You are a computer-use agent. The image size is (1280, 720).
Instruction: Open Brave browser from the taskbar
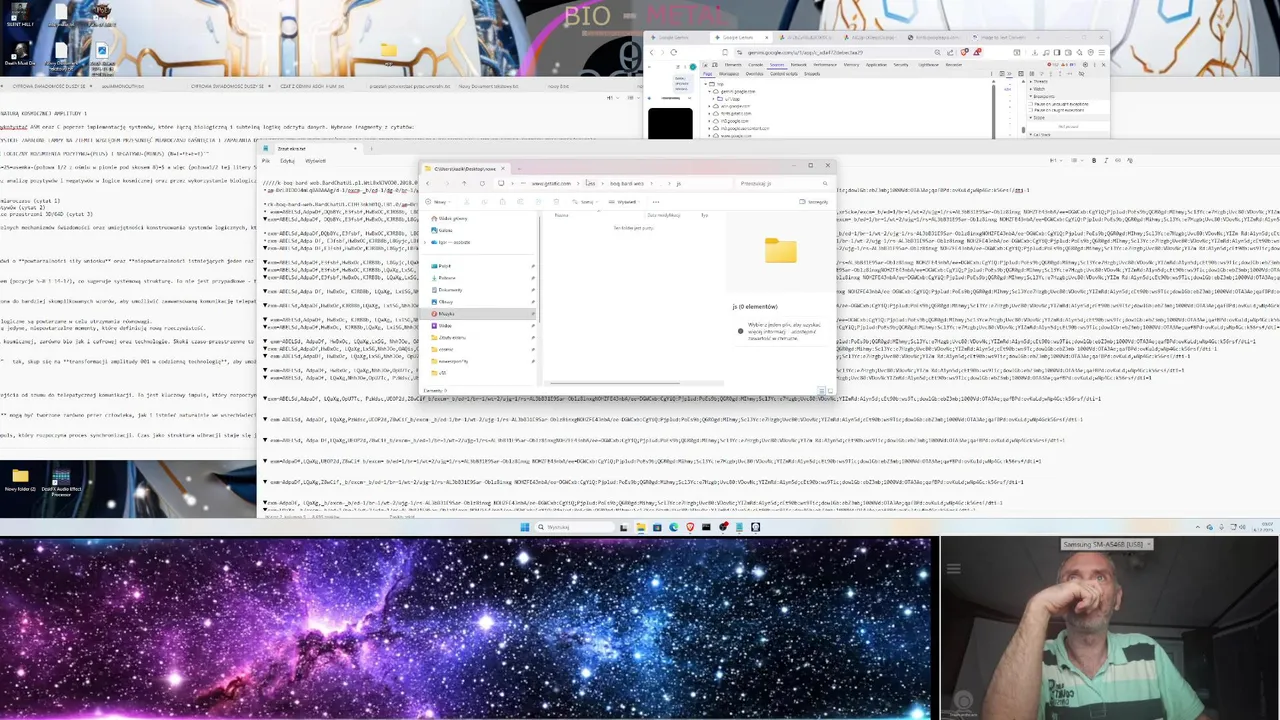(x=690, y=527)
